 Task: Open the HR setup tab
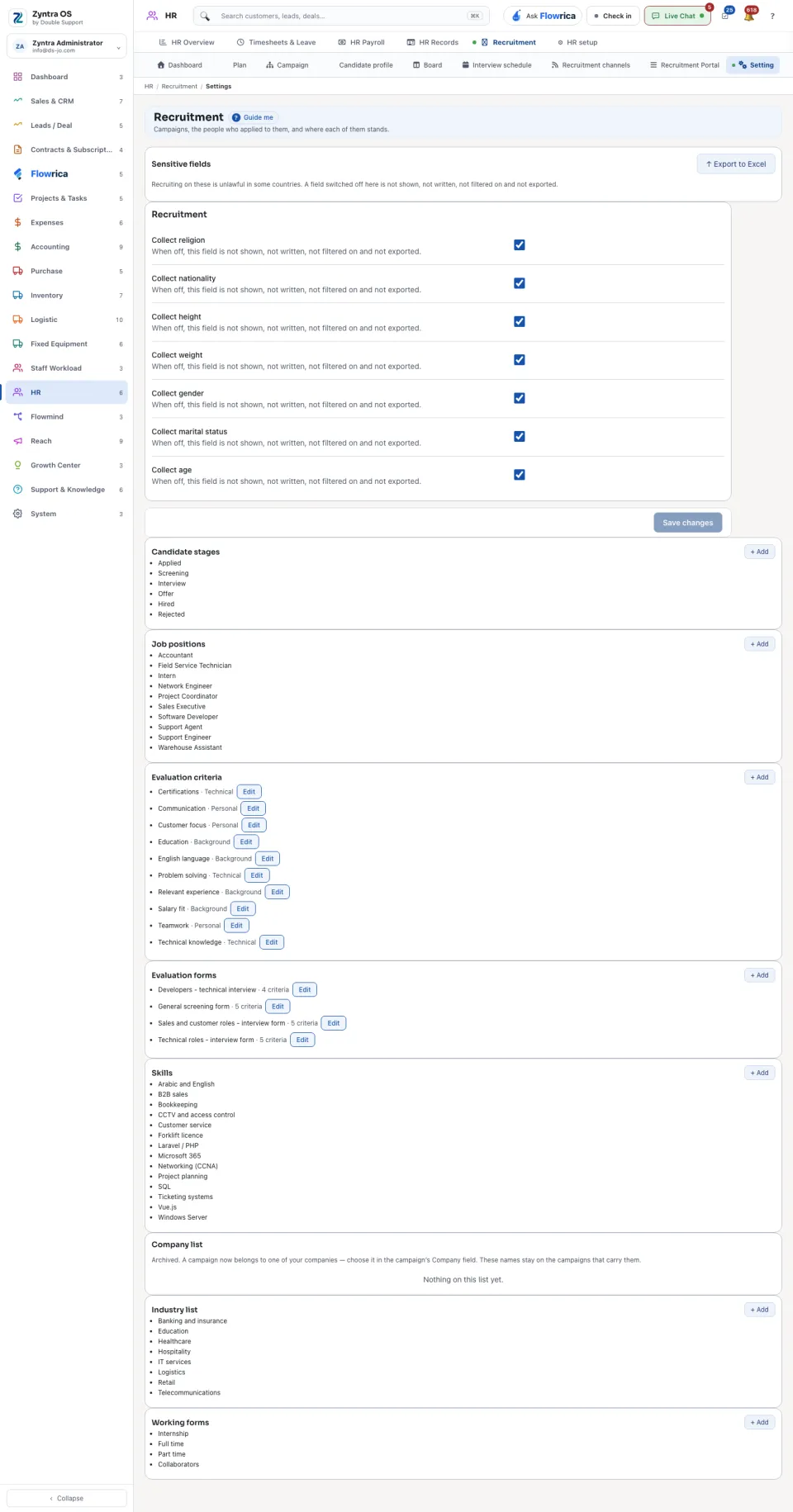click(x=577, y=42)
